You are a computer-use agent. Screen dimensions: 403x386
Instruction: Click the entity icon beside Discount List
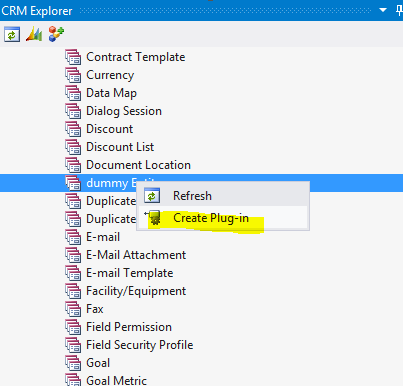(x=73, y=147)
